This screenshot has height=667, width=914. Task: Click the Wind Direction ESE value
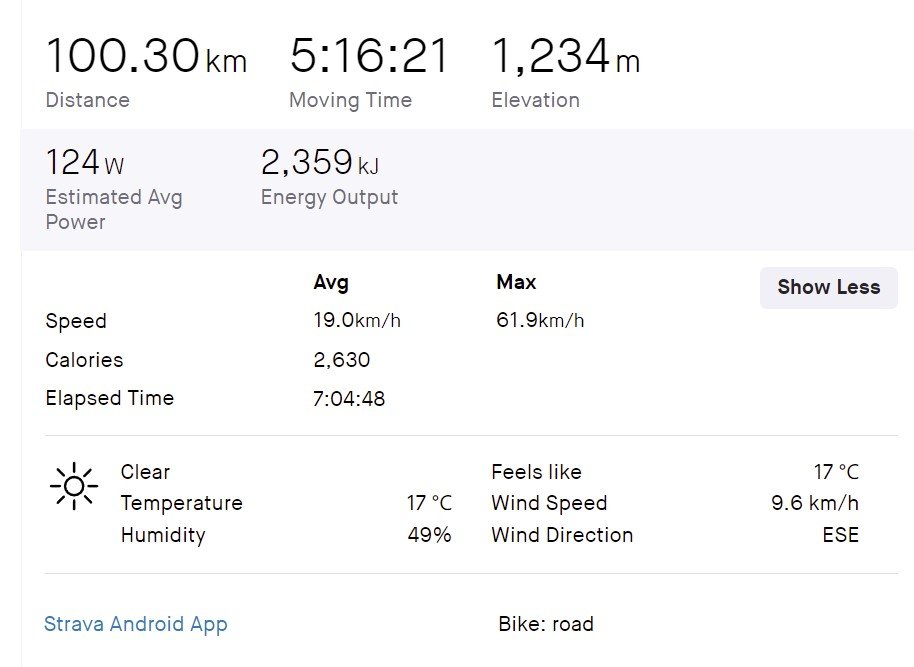pyautogui.click(x=840, y=535)
